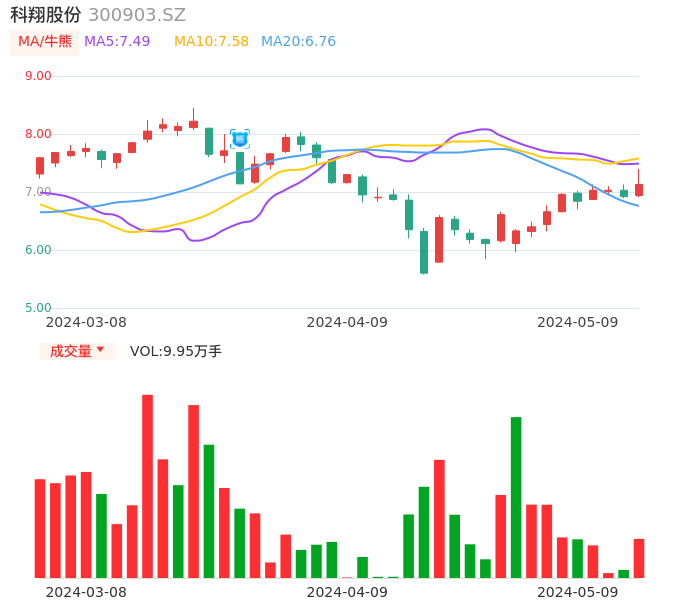Click the MA10:7.58 legend label
Viewport: 686px width, 606px height.
[x=211, y=42]
